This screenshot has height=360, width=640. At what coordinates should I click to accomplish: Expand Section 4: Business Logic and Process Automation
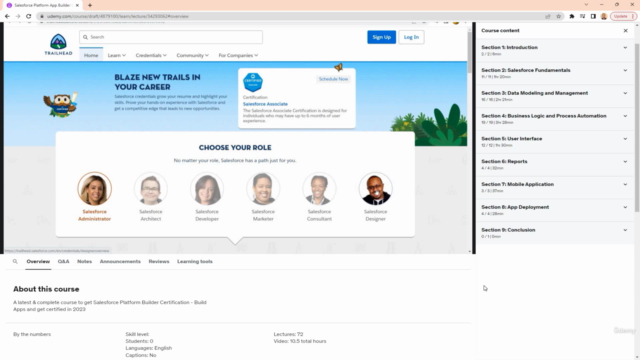(x=555, y=119)
